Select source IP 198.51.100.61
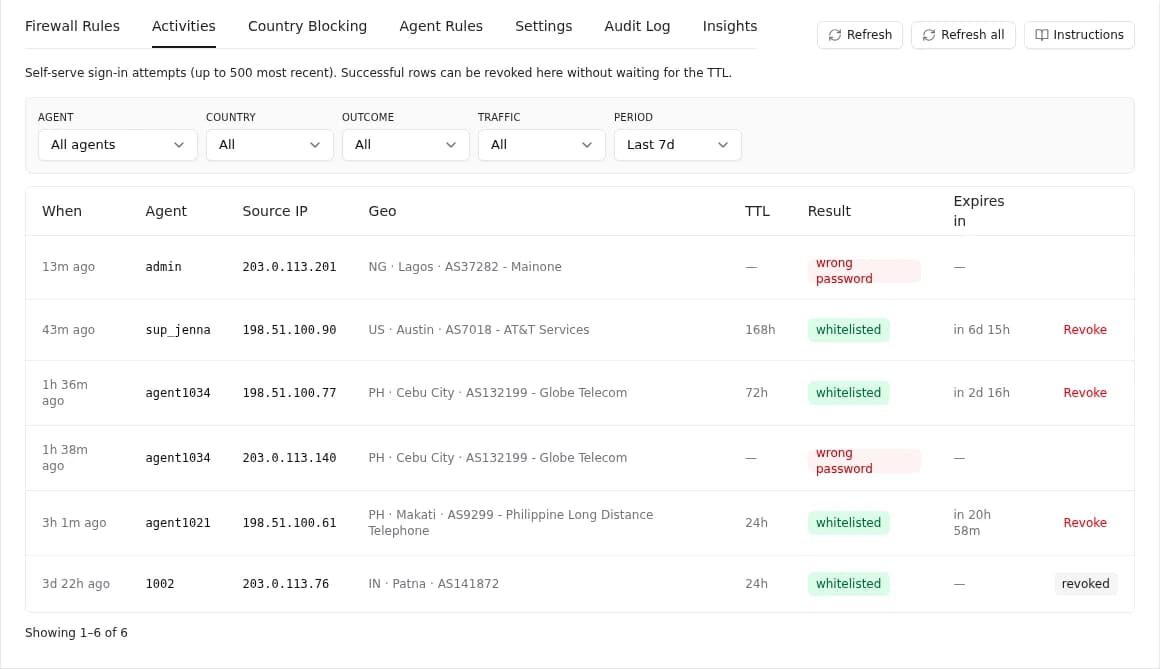 [x=289, y=523]
